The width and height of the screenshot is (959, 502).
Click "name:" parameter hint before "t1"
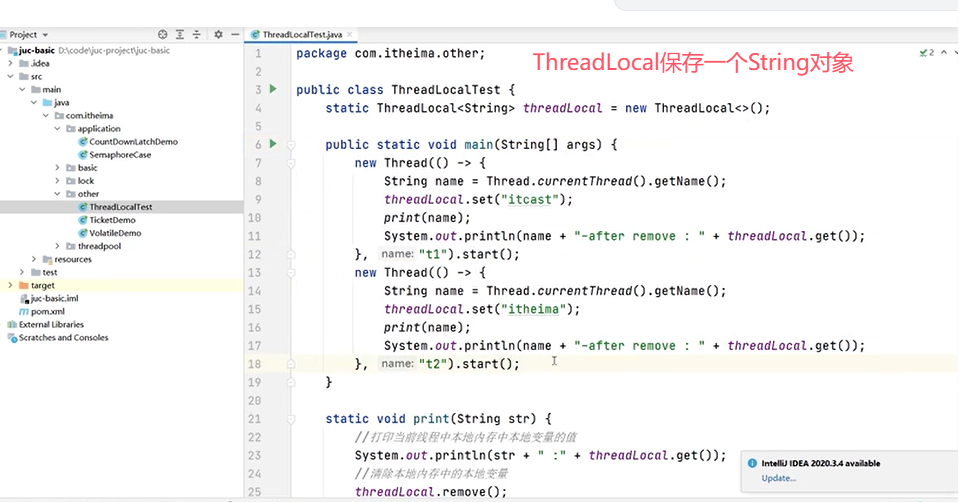(397, 254)
